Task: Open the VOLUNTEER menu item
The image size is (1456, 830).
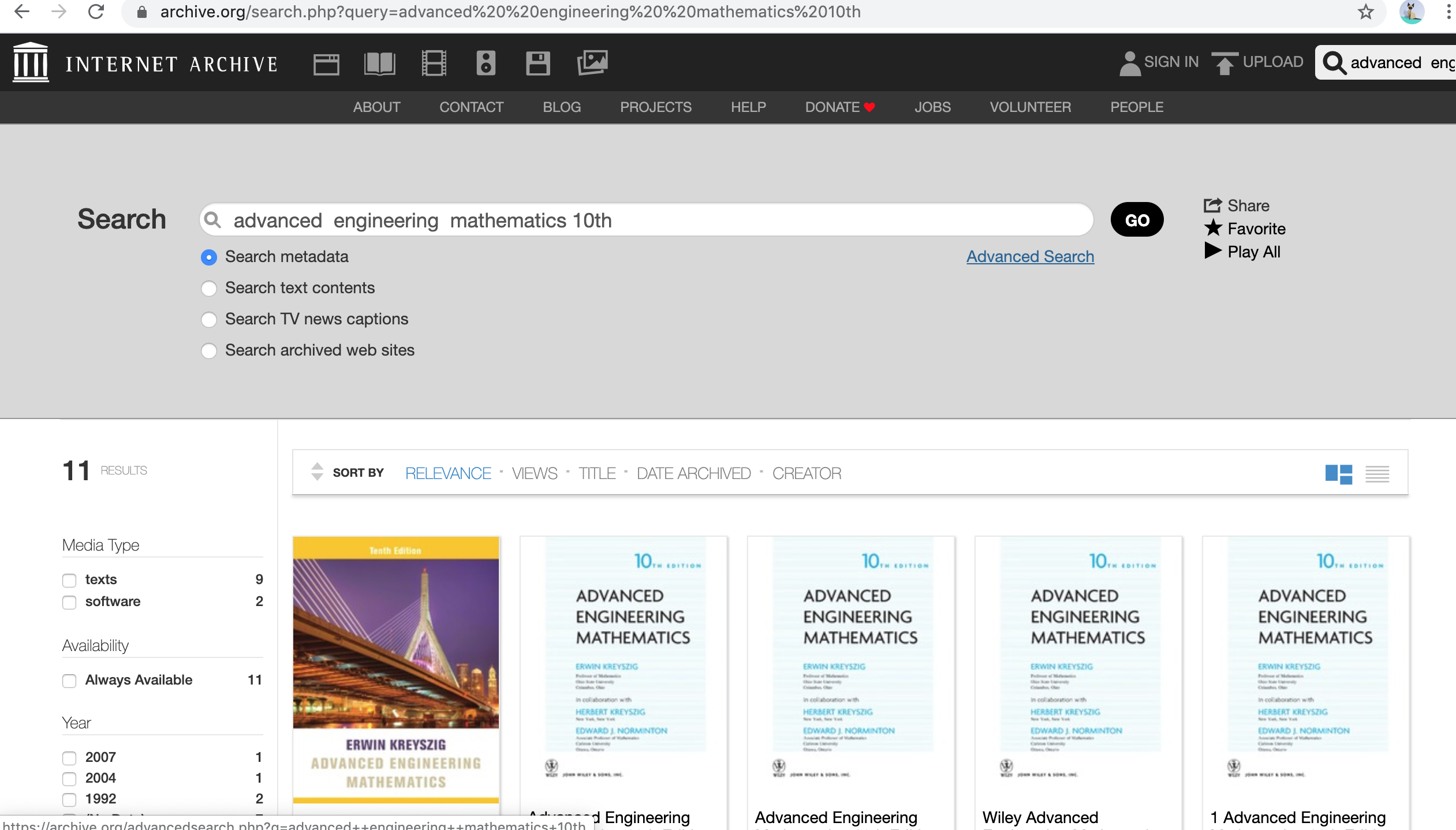Action: [1030, 107]
